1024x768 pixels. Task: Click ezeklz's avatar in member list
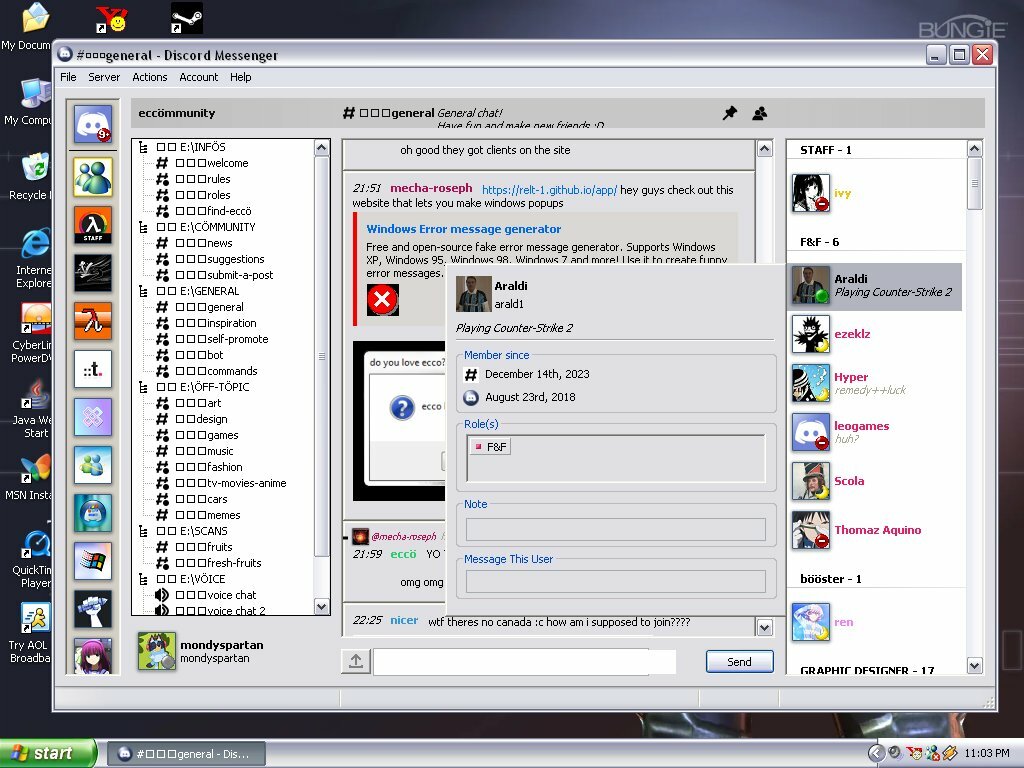811,334
